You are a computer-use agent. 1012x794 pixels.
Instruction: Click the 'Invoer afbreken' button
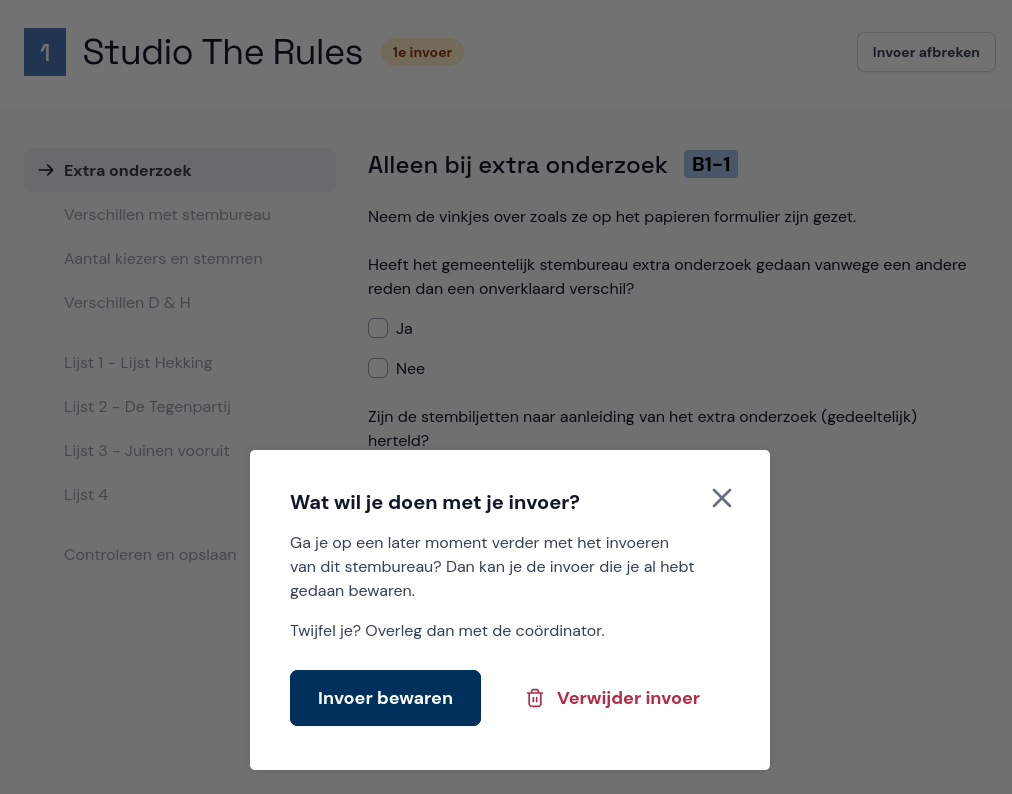click(x=926, y=52)
